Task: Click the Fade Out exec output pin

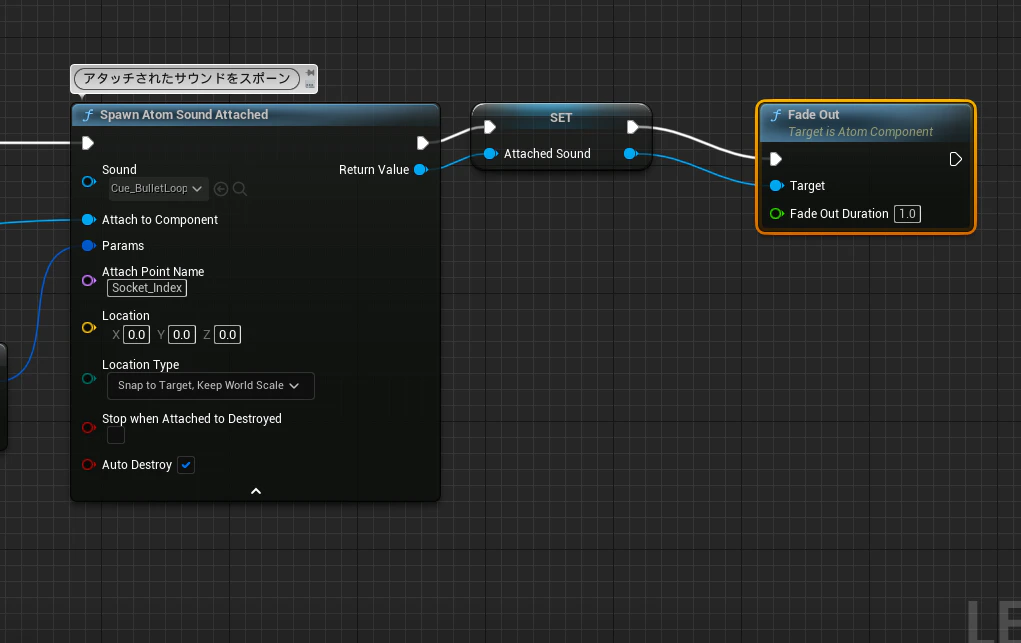Action: click(955, 159)
